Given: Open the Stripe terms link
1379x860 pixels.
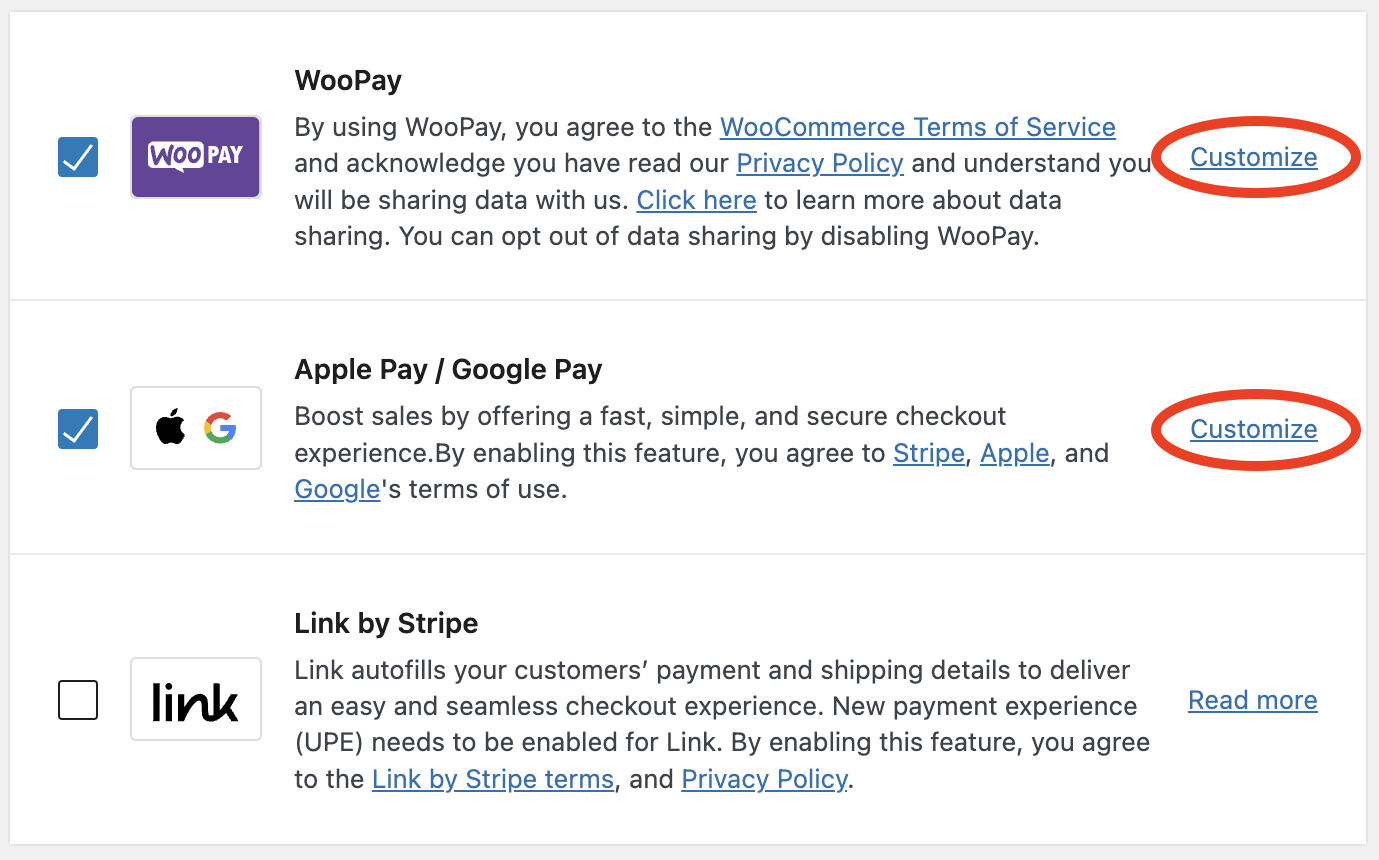Looking at the screenshot, I should pyautogui.click(x=928, y=452).
